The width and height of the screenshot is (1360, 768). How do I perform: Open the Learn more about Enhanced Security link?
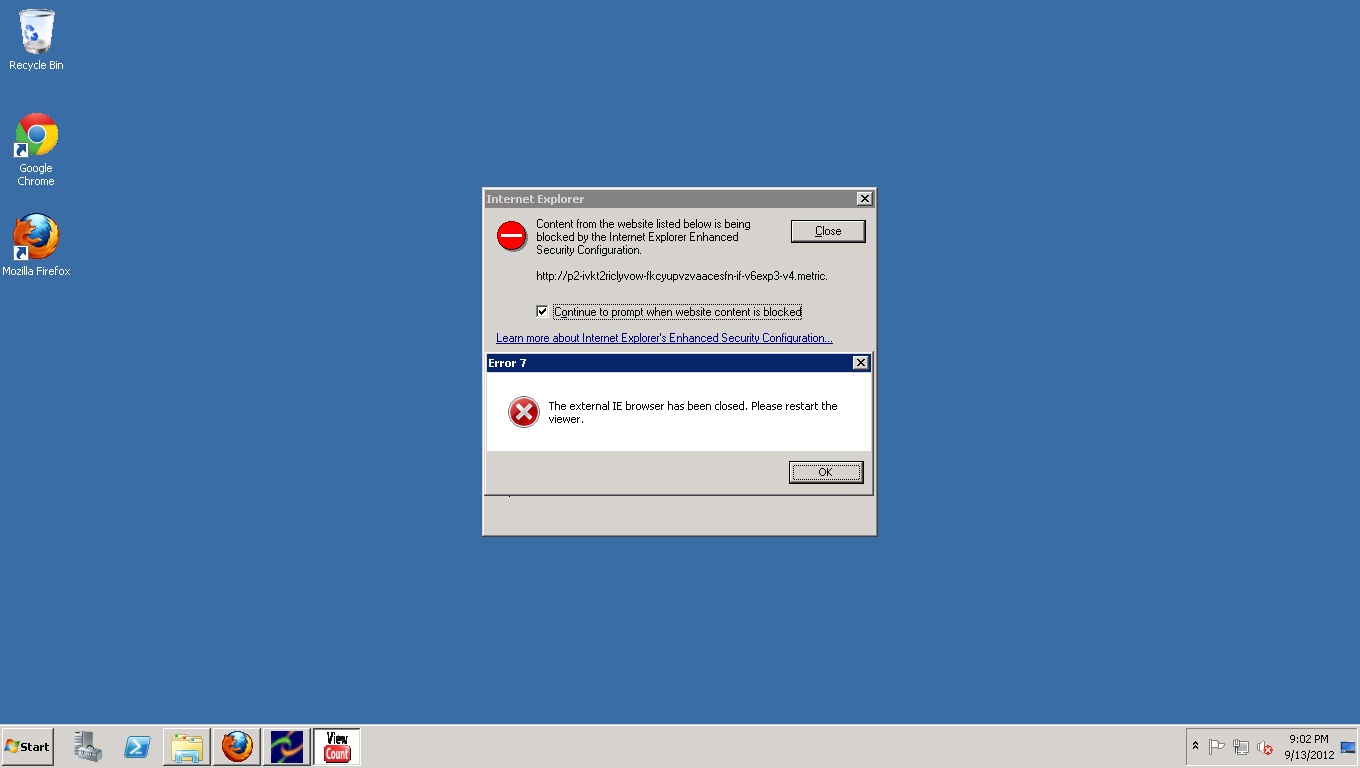pyautogui.click(x=664, y=338)
